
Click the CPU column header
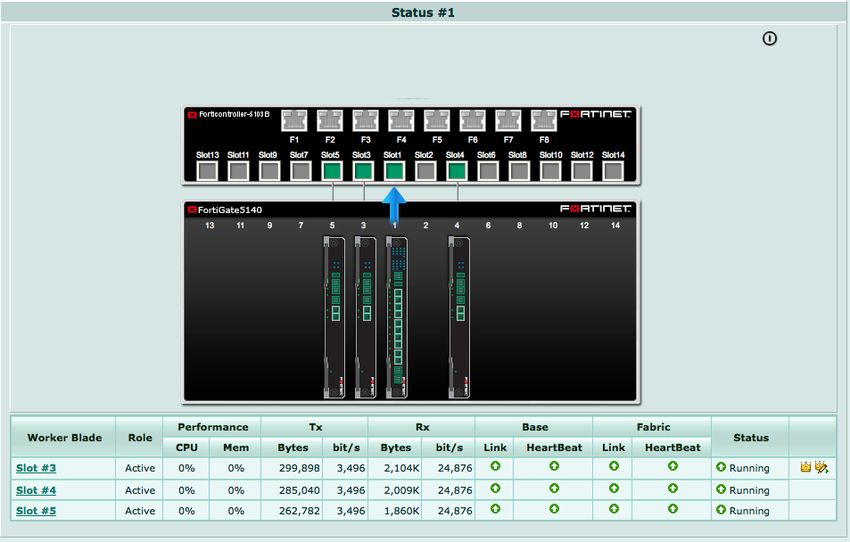[186, 448]
